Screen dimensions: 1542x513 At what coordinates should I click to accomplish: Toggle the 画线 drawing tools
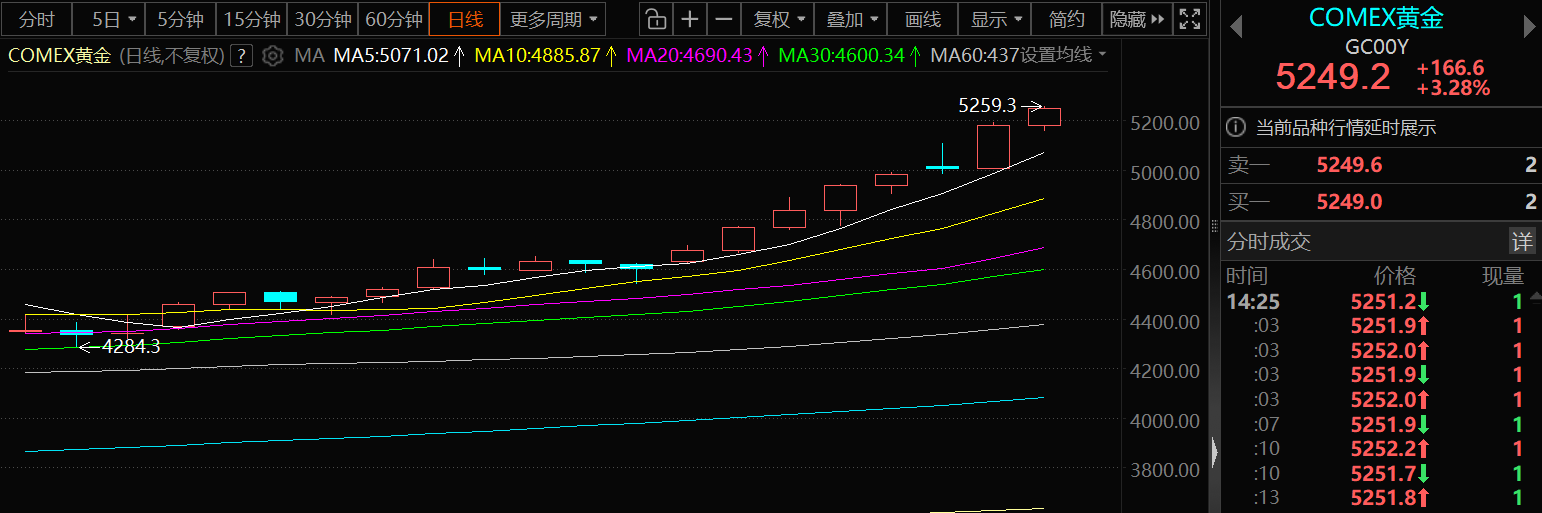(x=922, y=19)
